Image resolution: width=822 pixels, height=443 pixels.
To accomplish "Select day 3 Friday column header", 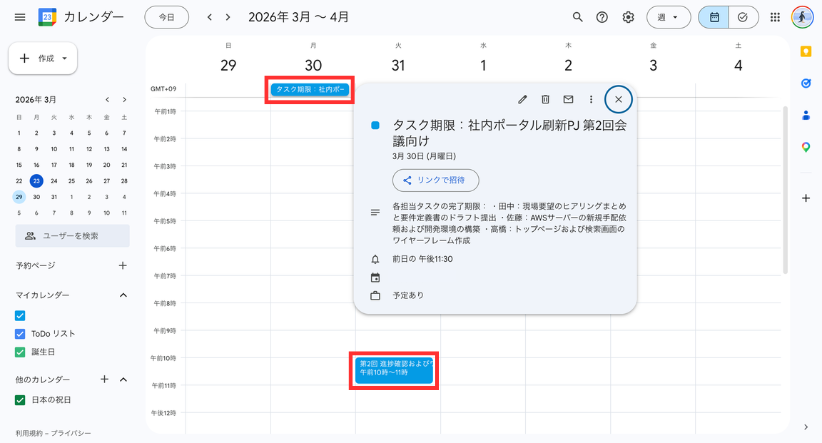I will point(653,66).
